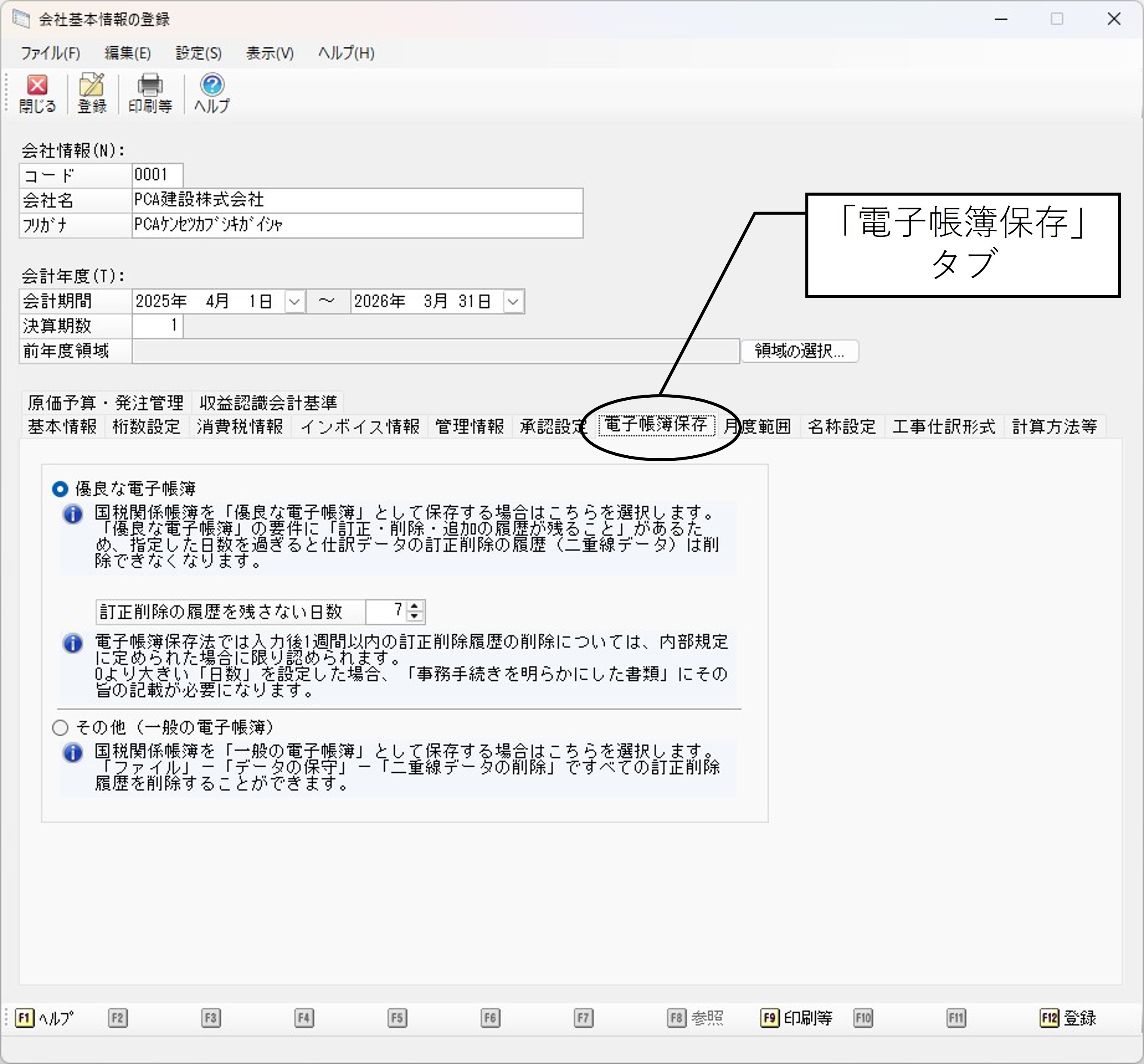
Task: Expand the fiscal period end date dropdown
Action: click(513, 301)
